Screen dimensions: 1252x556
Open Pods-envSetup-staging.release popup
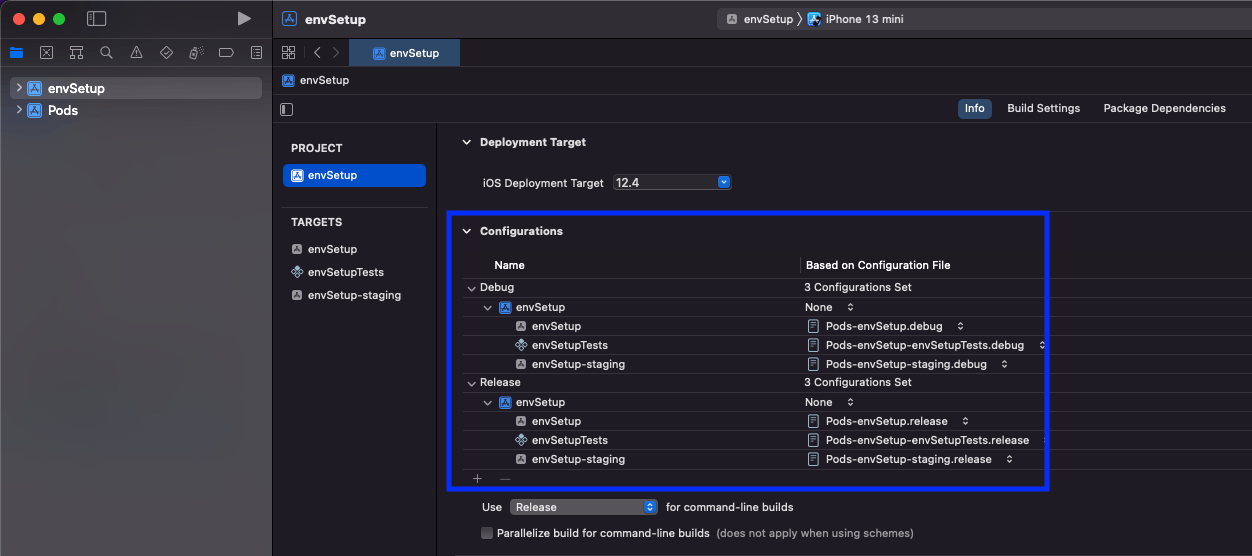pyautogui.click(x=911, y=459)
